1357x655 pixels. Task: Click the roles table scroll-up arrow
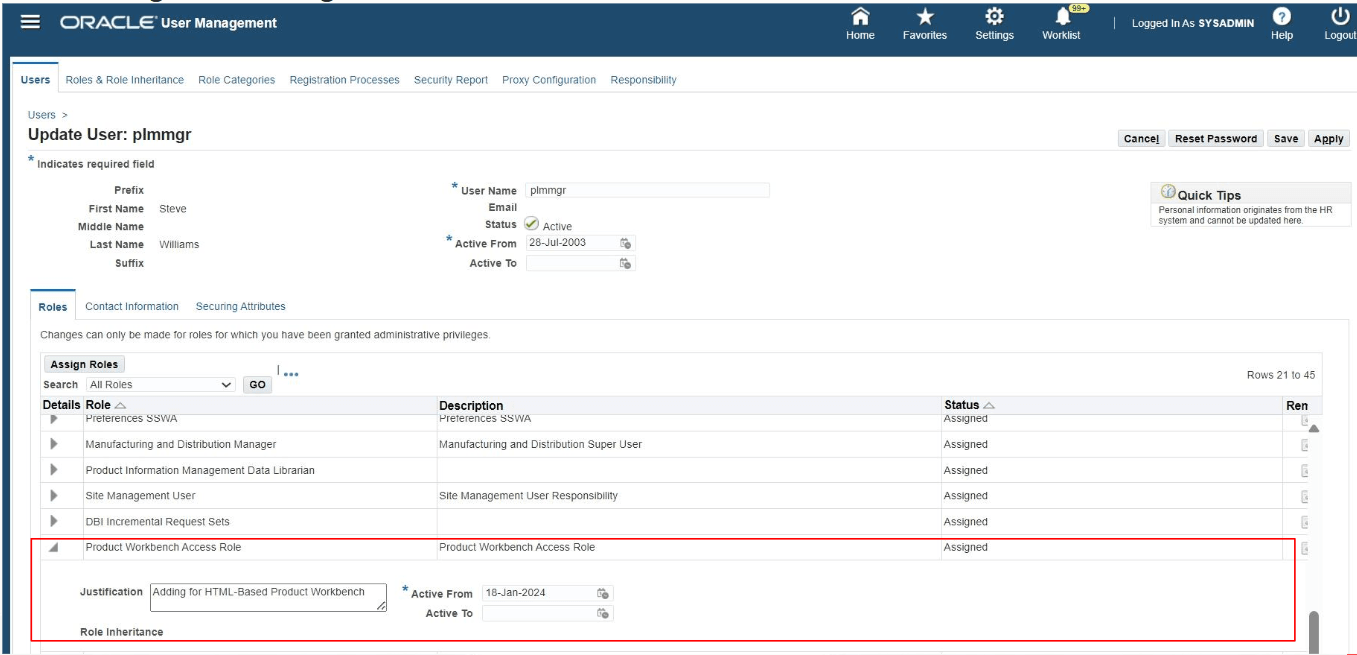1314,429
